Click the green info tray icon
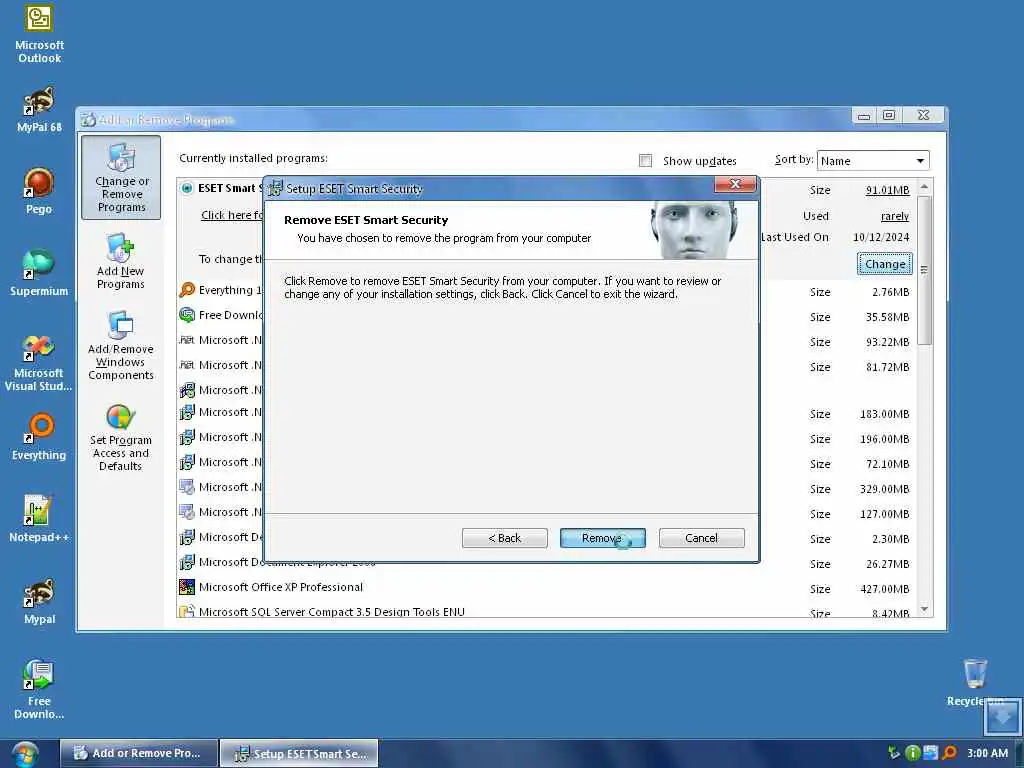The image size is (1024, 768). tap(912, 753)
